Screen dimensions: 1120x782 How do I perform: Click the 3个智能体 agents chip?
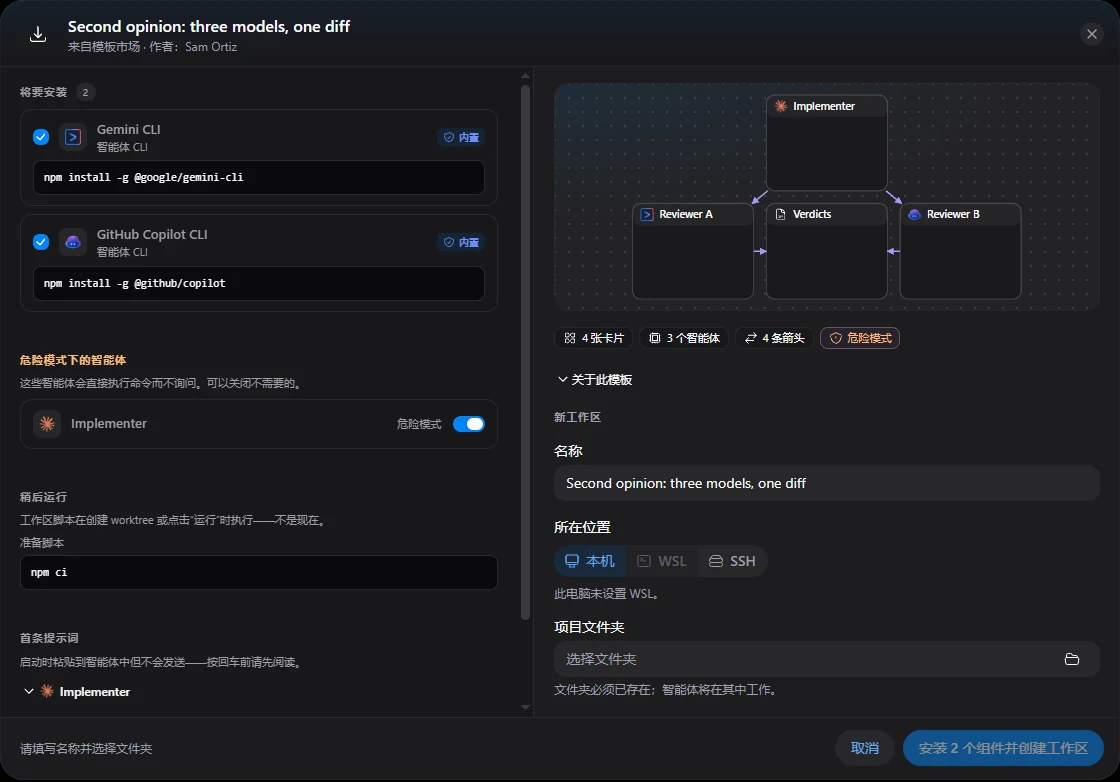(x=684, y=338)
